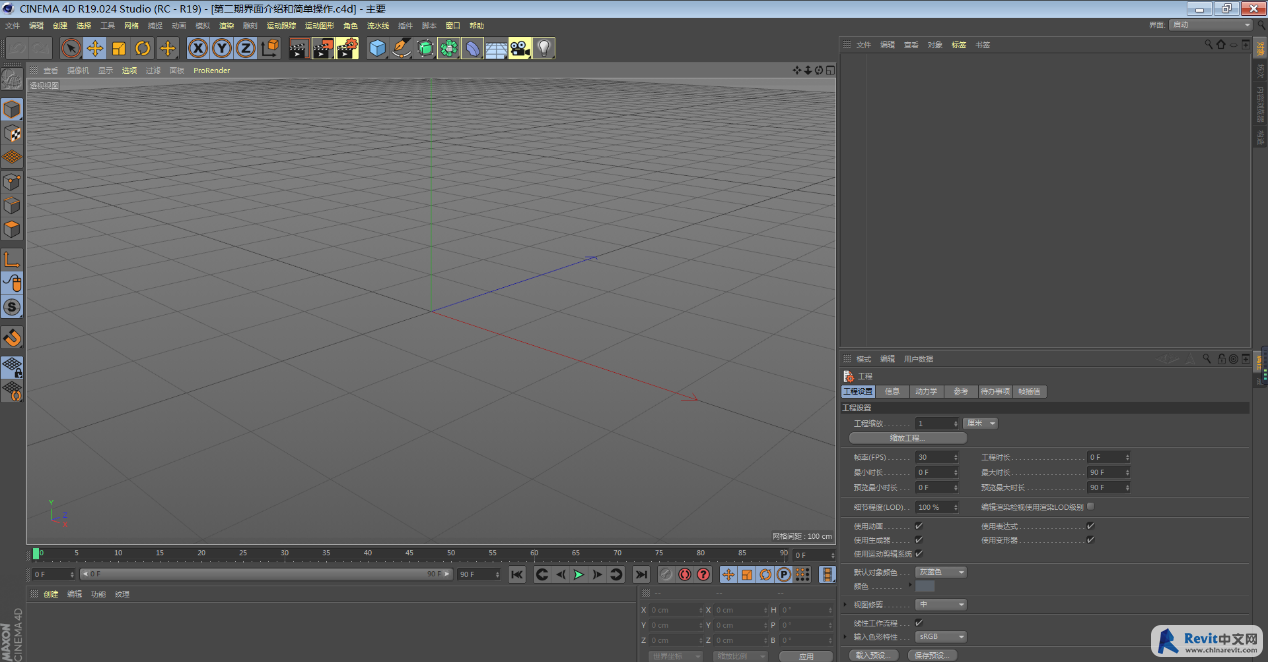
Task: Toggle autokeying red circle button
Action: pos(685,574)
